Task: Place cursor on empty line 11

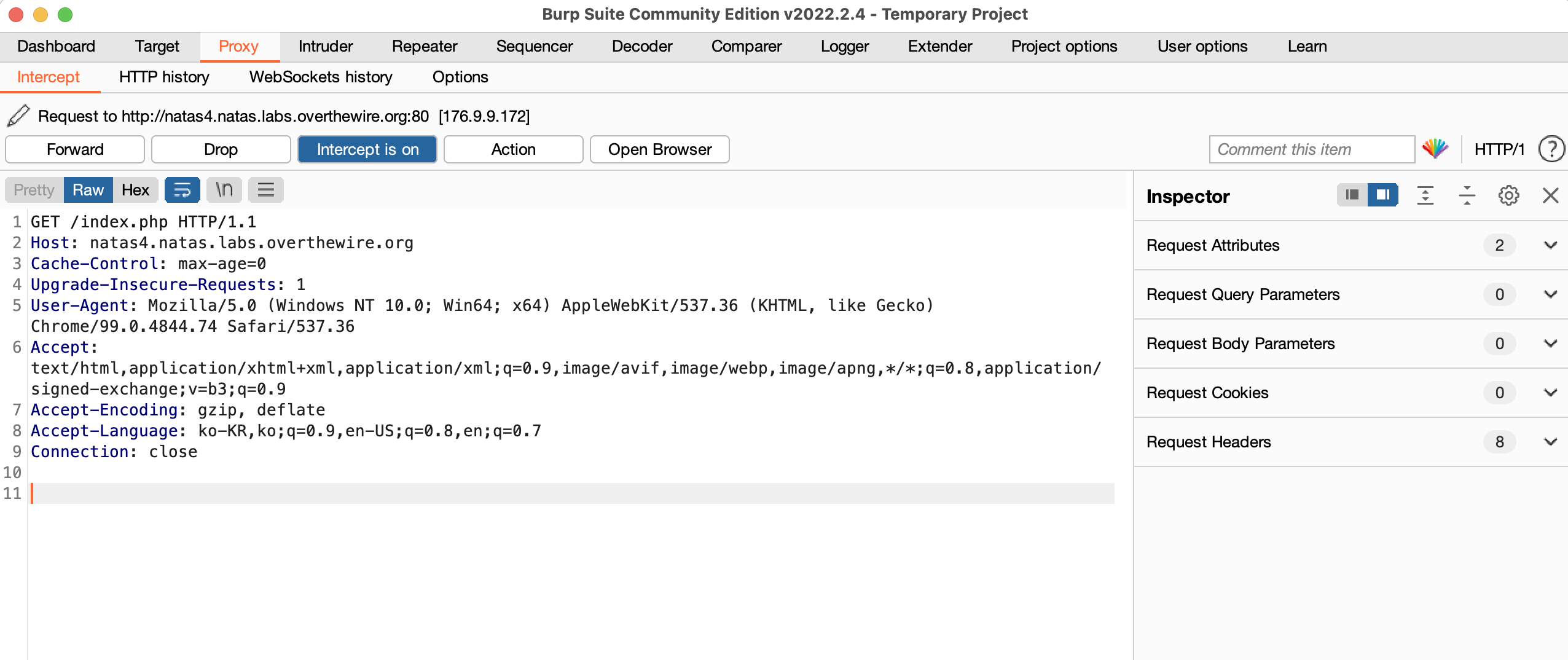Action: (571, 493)
